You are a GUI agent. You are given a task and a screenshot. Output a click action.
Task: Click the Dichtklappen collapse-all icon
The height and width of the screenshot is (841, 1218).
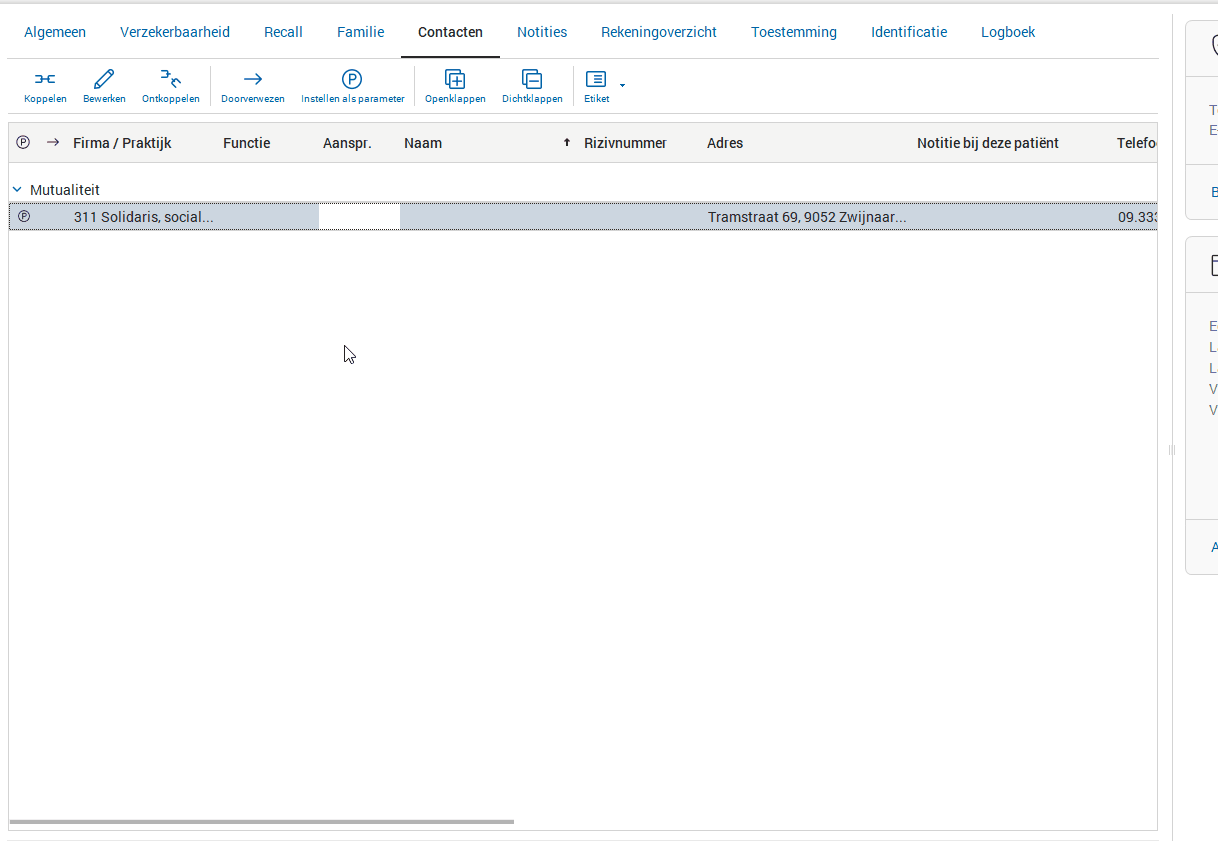tap(532, 79)
